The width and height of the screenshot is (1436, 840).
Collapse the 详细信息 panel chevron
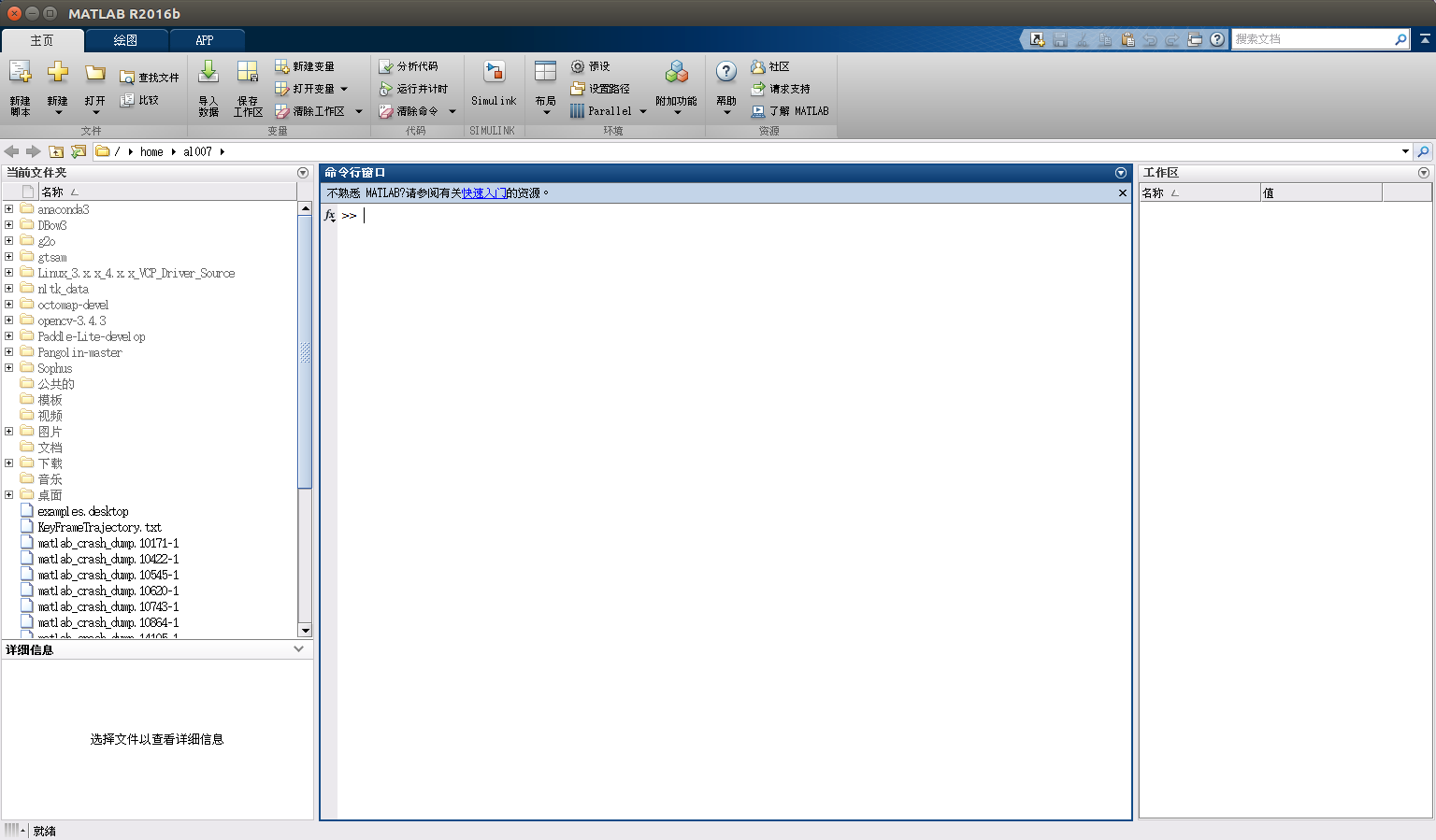coord(299,648)
